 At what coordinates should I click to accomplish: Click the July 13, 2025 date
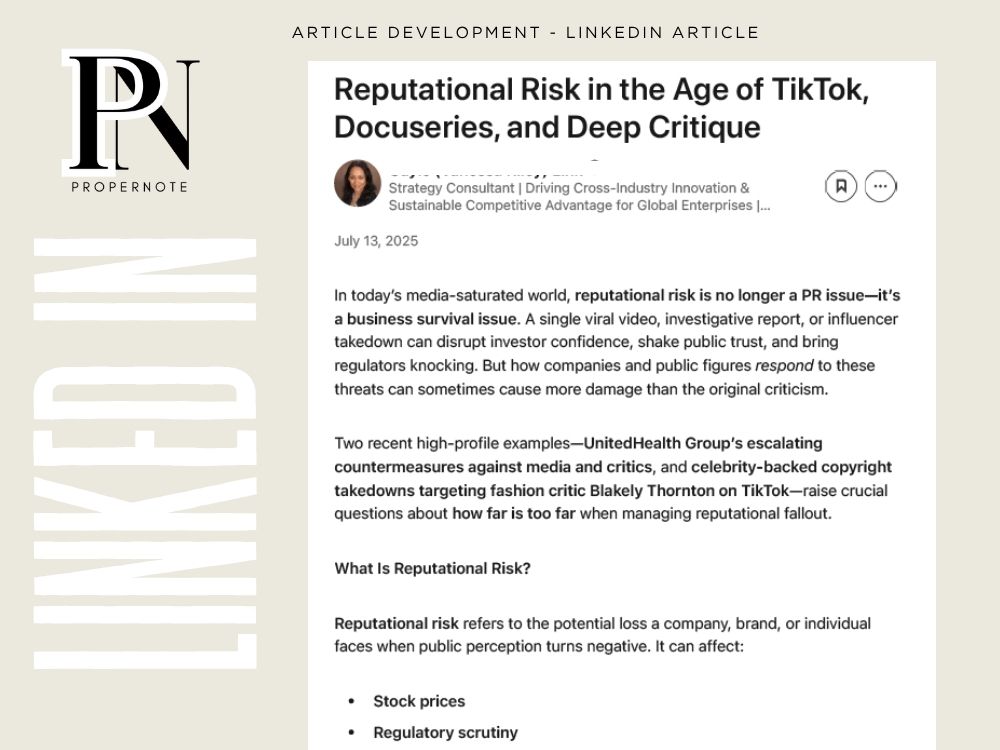click(376, 241)
